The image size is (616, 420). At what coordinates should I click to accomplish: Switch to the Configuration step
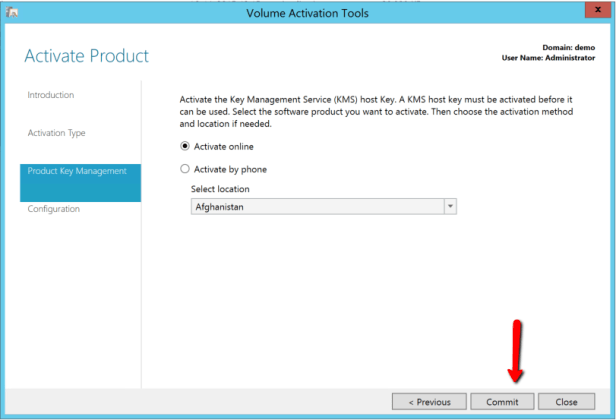pos(54,209)
